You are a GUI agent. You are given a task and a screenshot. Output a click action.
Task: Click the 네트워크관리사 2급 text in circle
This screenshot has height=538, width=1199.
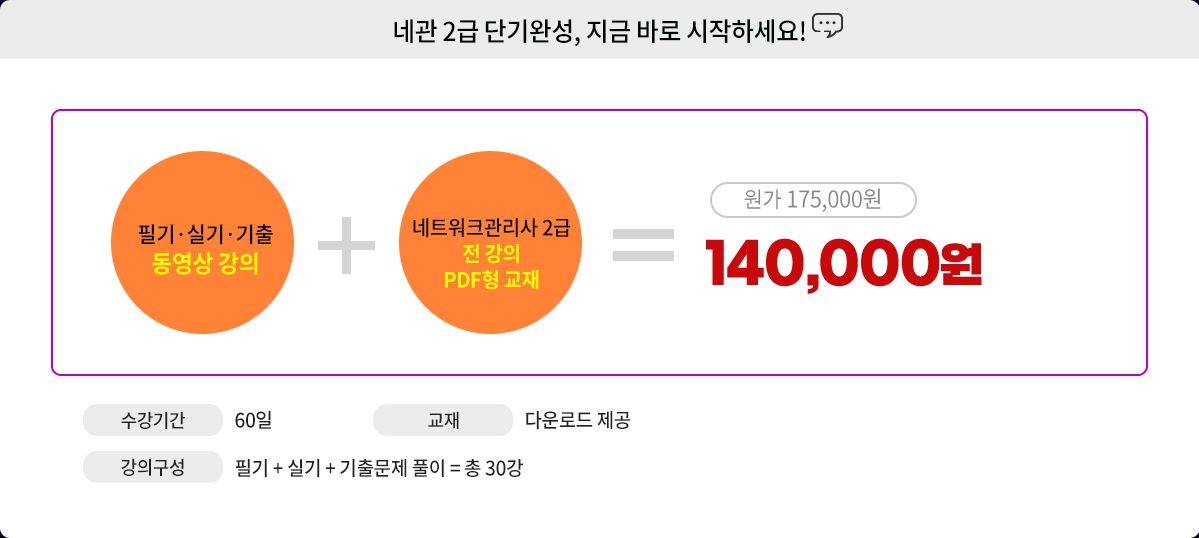(490, 227)
